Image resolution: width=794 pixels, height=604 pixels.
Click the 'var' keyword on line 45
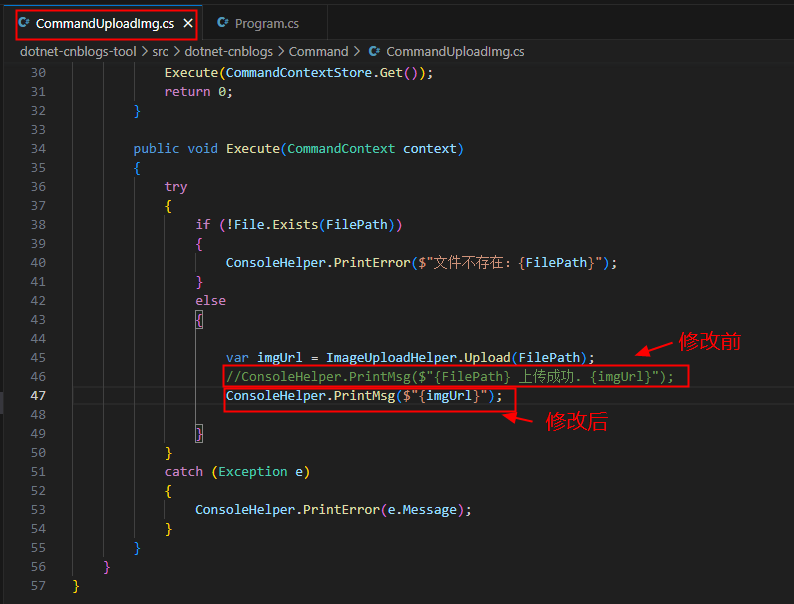(237, 357)
